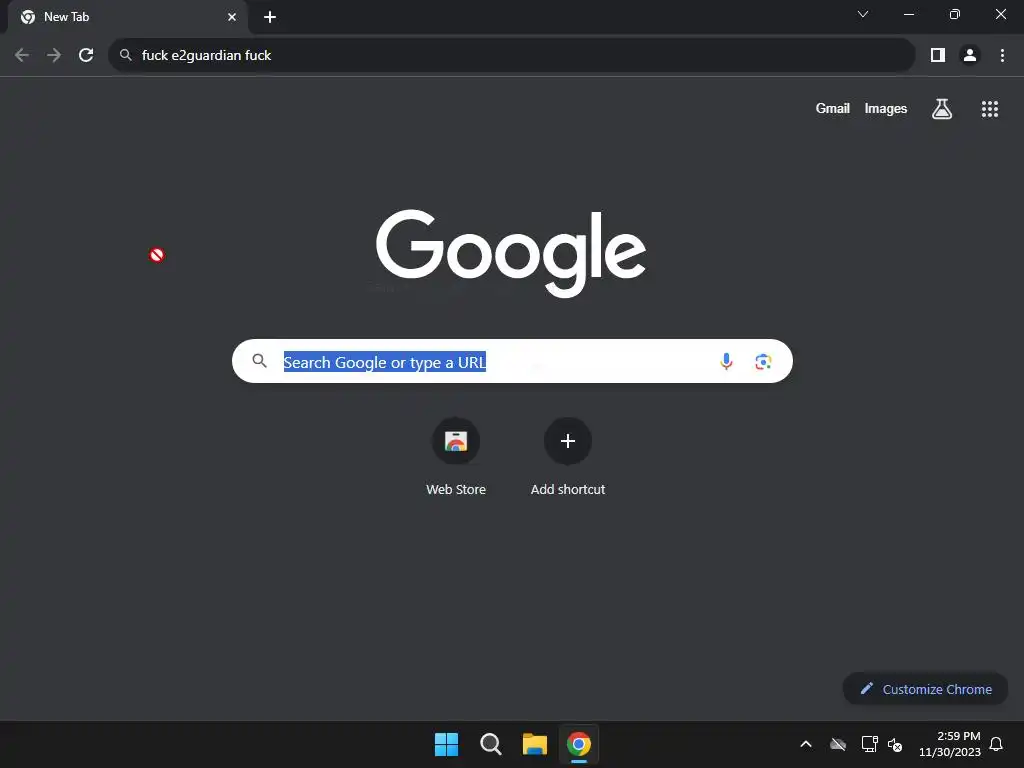
Task: Click the muted volume tray icon
Action: (x=895, y=744)
